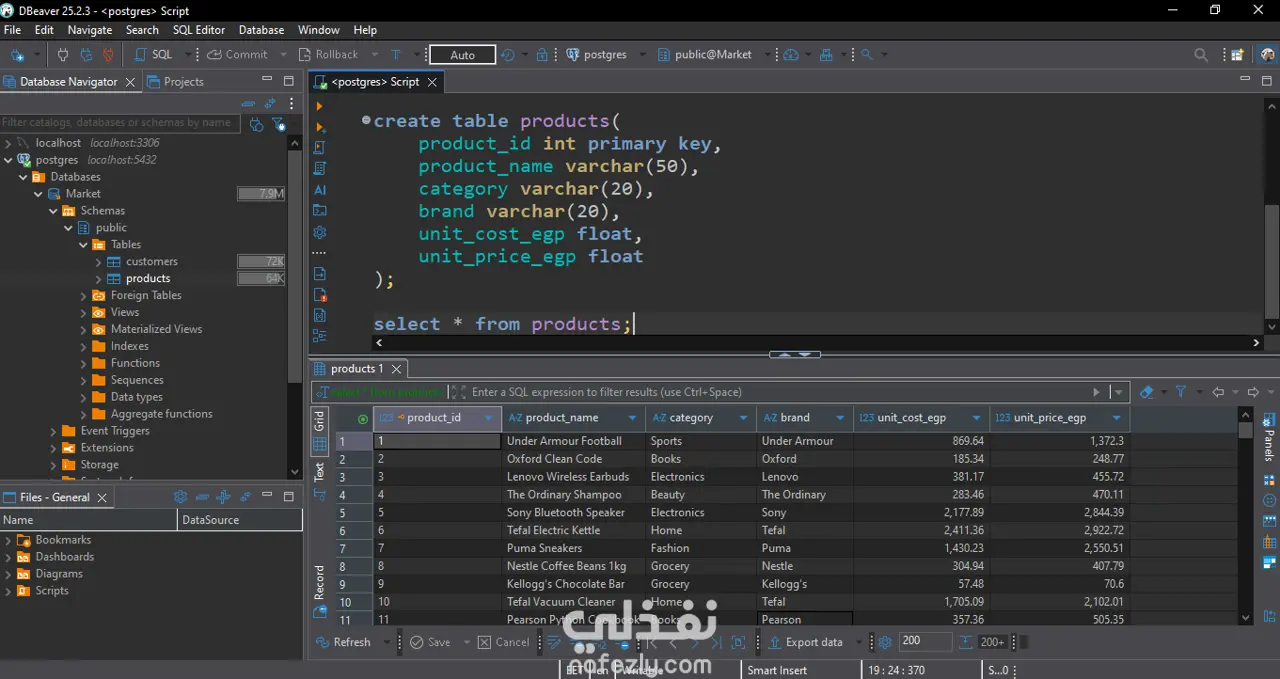Click the results filter funnel icon

pos(1181,392)
